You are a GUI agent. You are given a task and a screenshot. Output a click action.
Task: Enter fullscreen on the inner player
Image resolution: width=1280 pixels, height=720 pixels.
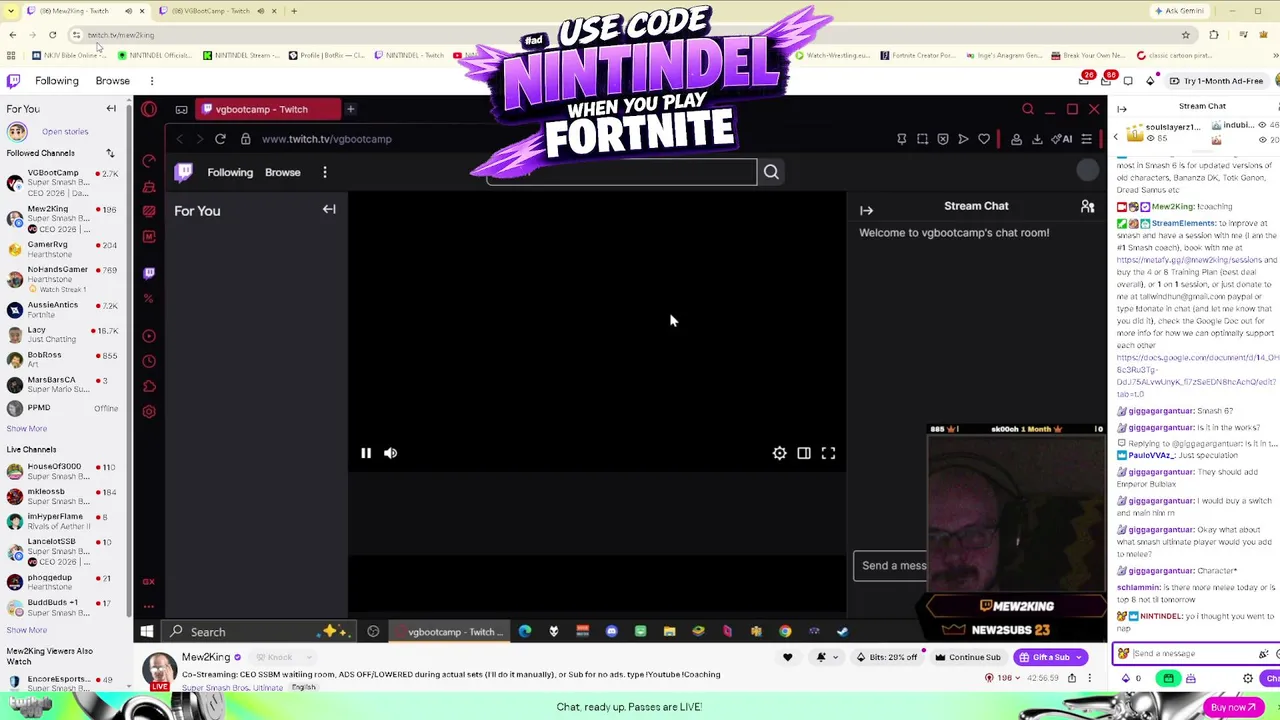(x=828, y=453)
